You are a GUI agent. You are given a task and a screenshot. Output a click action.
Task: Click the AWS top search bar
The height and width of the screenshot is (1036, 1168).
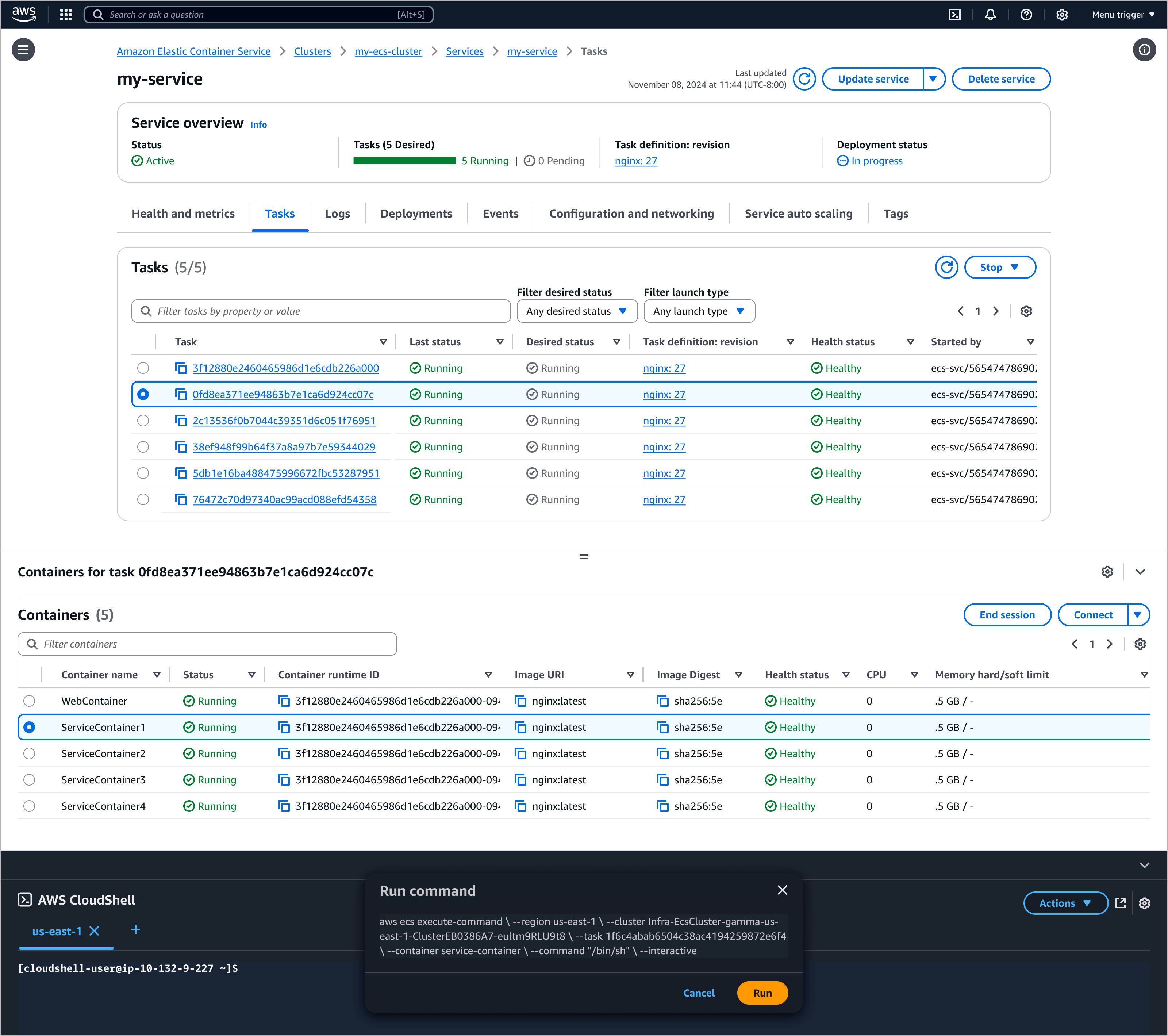[259, 14]
